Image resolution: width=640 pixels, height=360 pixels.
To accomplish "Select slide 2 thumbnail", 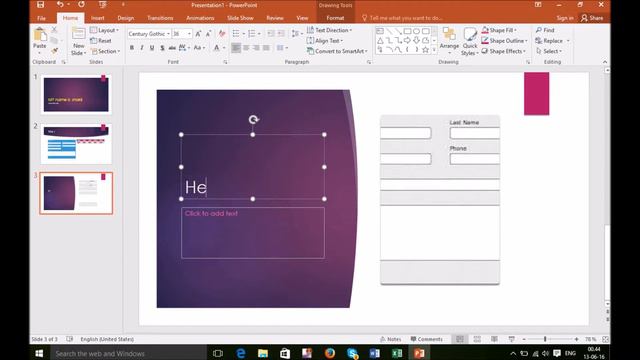I will coord(76,144).
